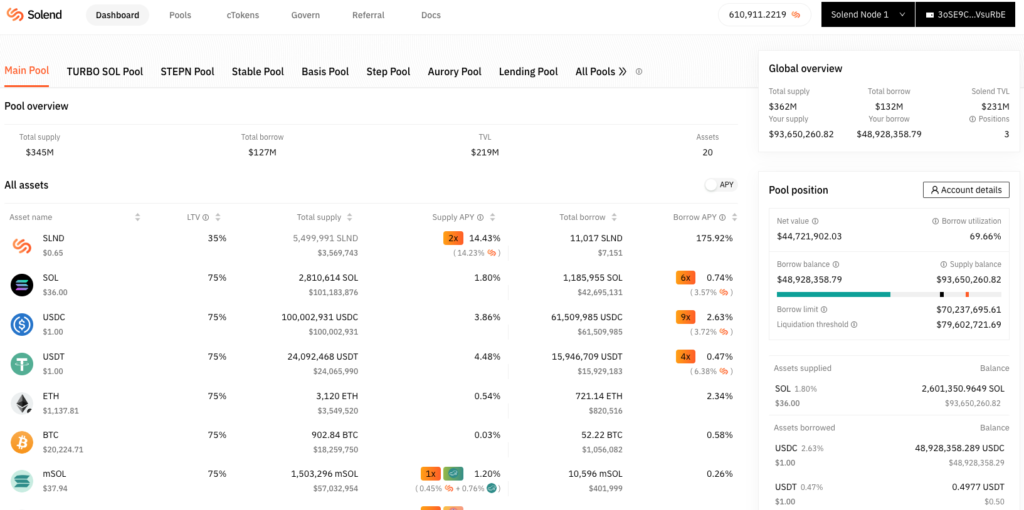Switch to TURBO SOL Pool tab
This screenshot has height=510, width=1024.
[x=104, y=72]
